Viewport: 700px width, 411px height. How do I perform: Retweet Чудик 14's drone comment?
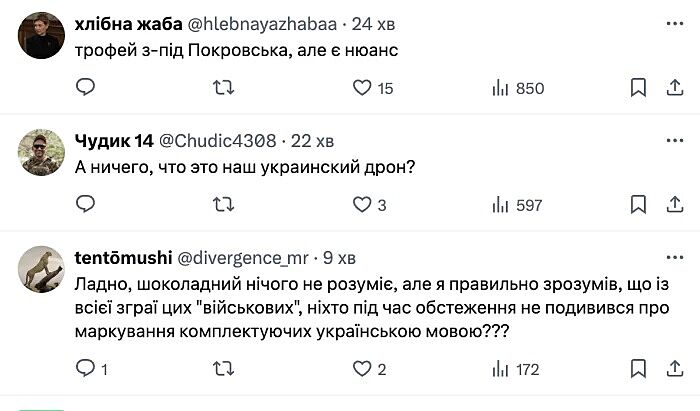pos(225,205)
